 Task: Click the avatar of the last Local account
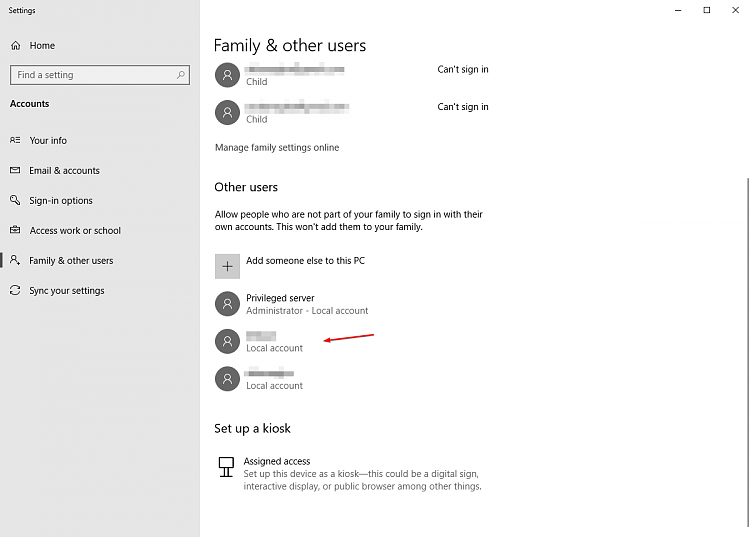[x=227, y=379]
